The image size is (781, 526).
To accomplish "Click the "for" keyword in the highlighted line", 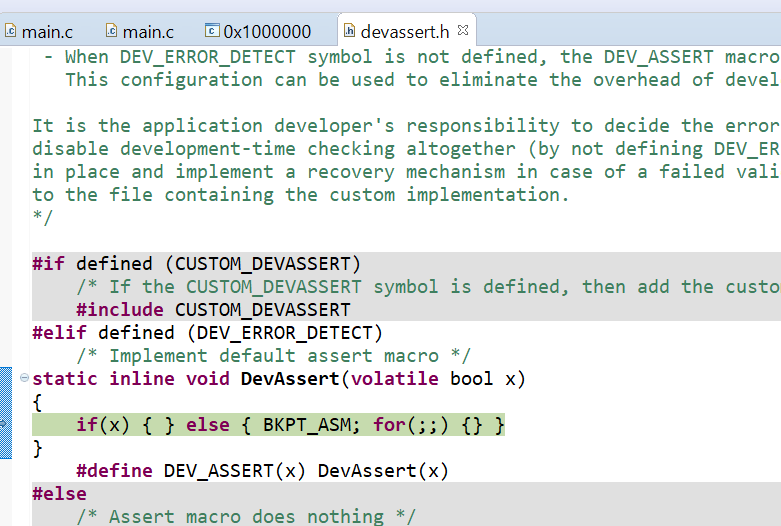I will 389,426.
